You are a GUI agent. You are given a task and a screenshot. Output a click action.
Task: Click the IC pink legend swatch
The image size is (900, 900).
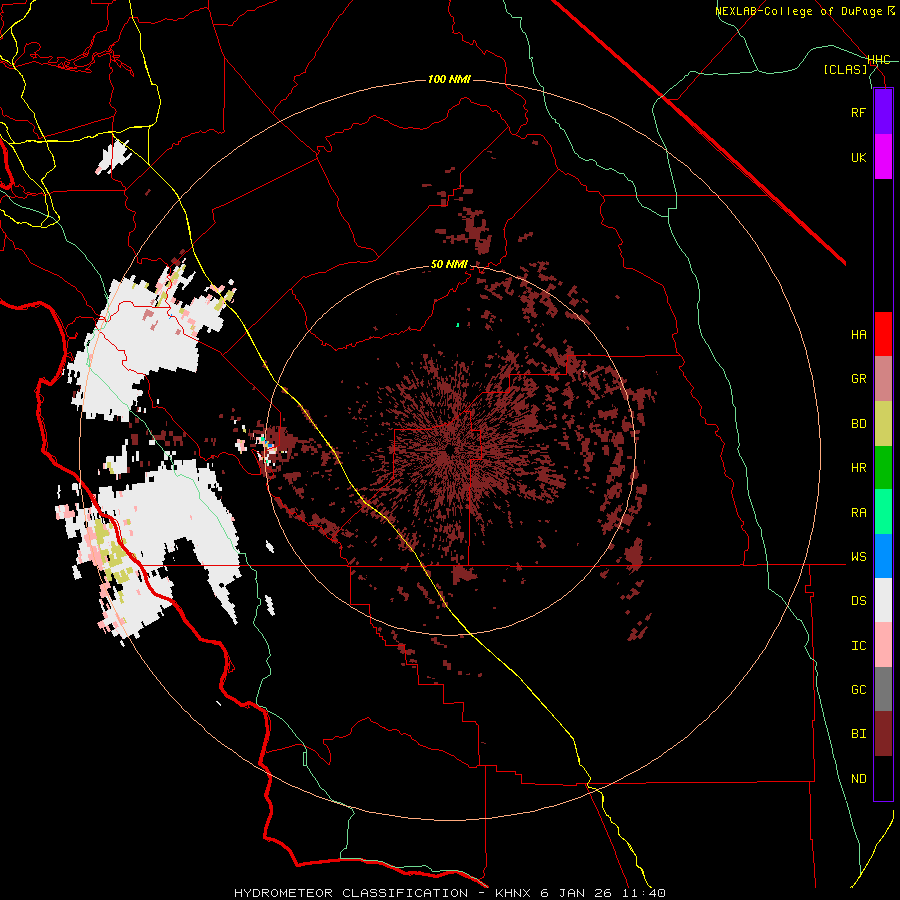click(883, 645)
